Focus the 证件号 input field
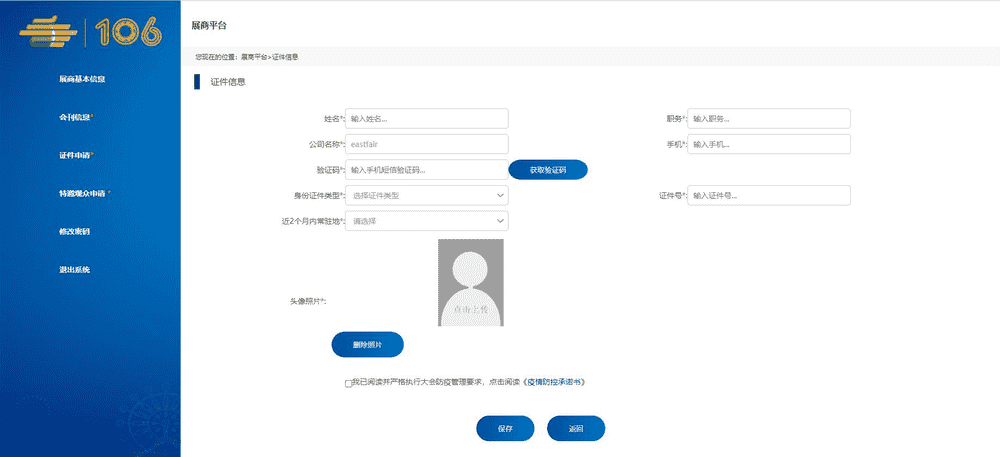This screenshot has width=1000, height=457. [x=768, y=196]
